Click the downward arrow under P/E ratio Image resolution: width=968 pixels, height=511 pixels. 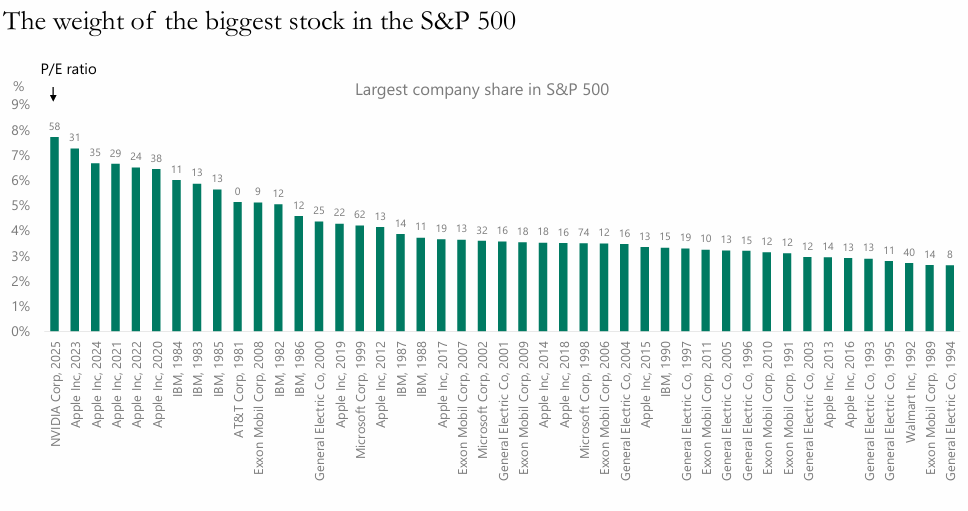53,95
